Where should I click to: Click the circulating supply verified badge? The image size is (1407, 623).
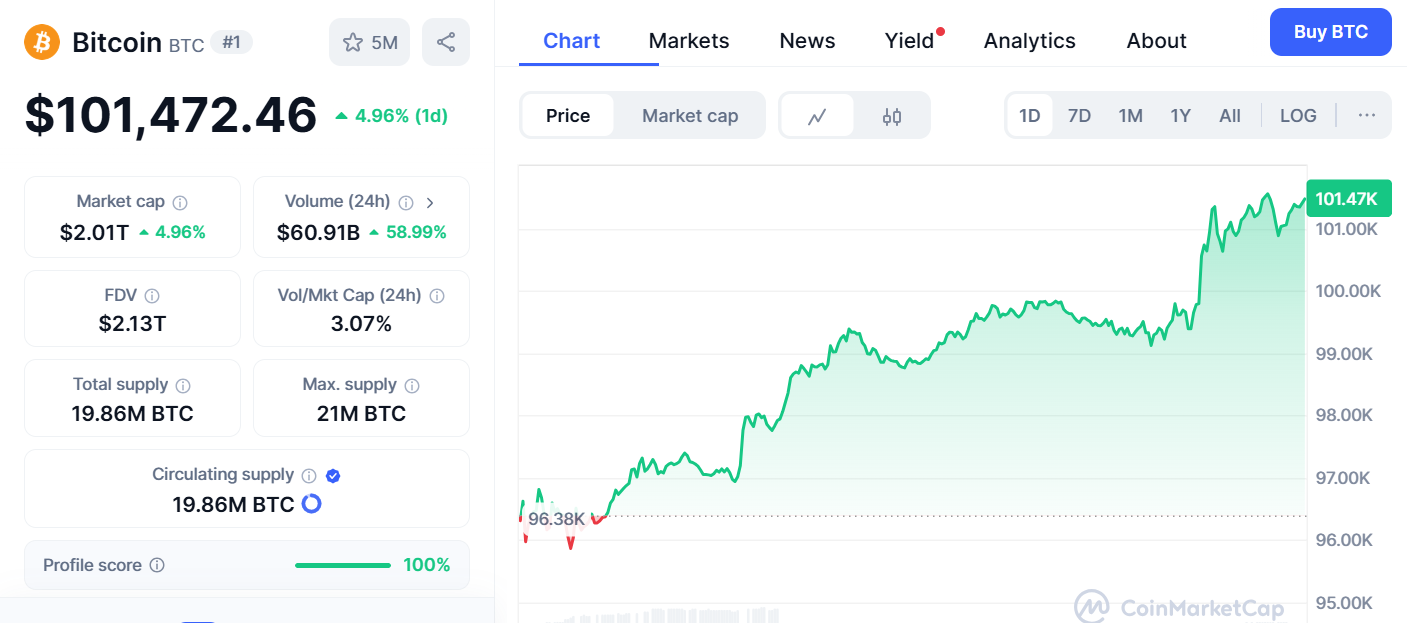[333, 476]
